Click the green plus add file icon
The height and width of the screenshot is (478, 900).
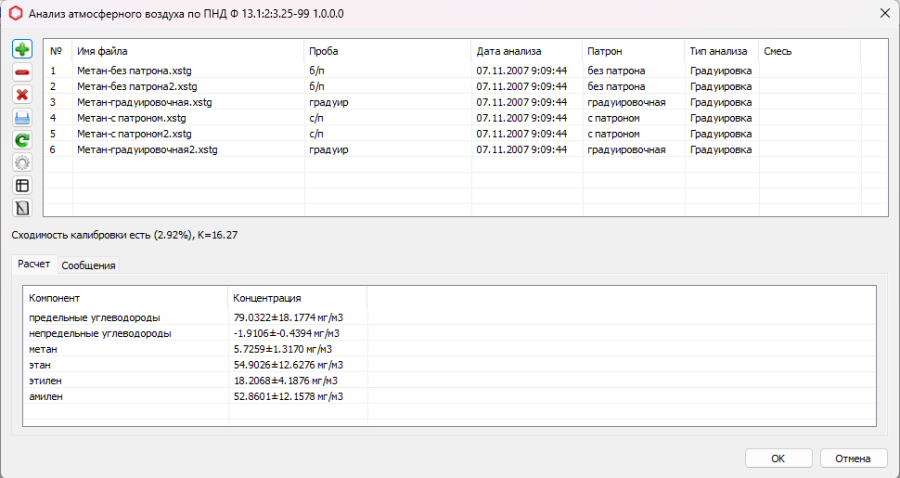(x=22, y=49)
